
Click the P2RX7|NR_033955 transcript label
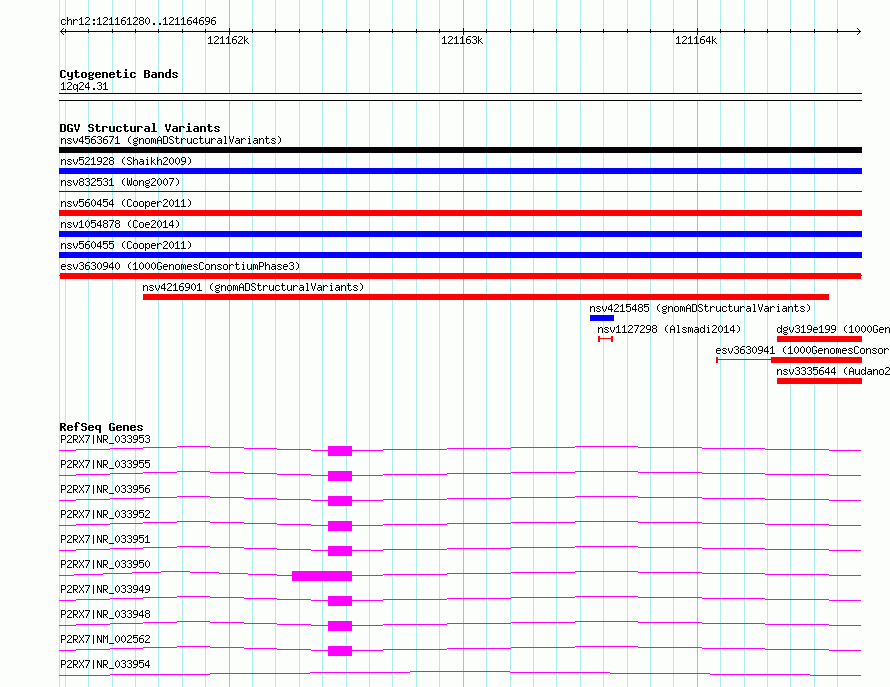[105, 464]
